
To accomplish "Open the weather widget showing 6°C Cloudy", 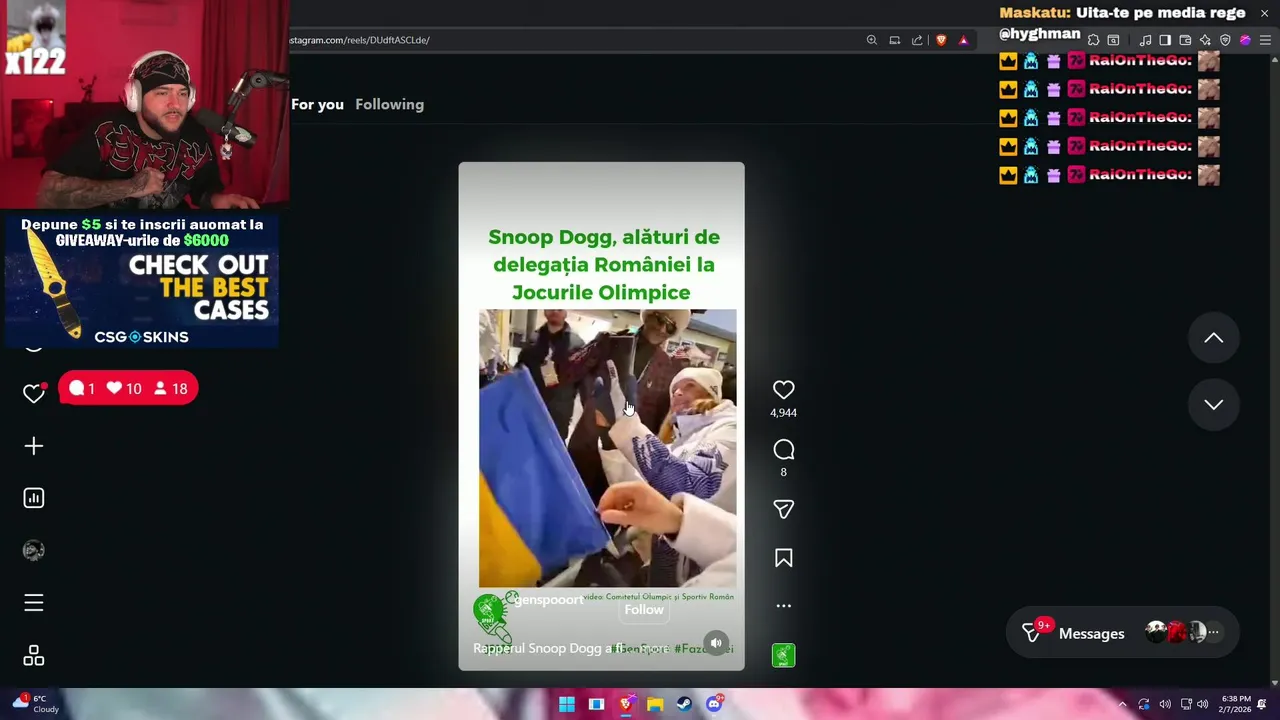I will click(x=36, y=704).
